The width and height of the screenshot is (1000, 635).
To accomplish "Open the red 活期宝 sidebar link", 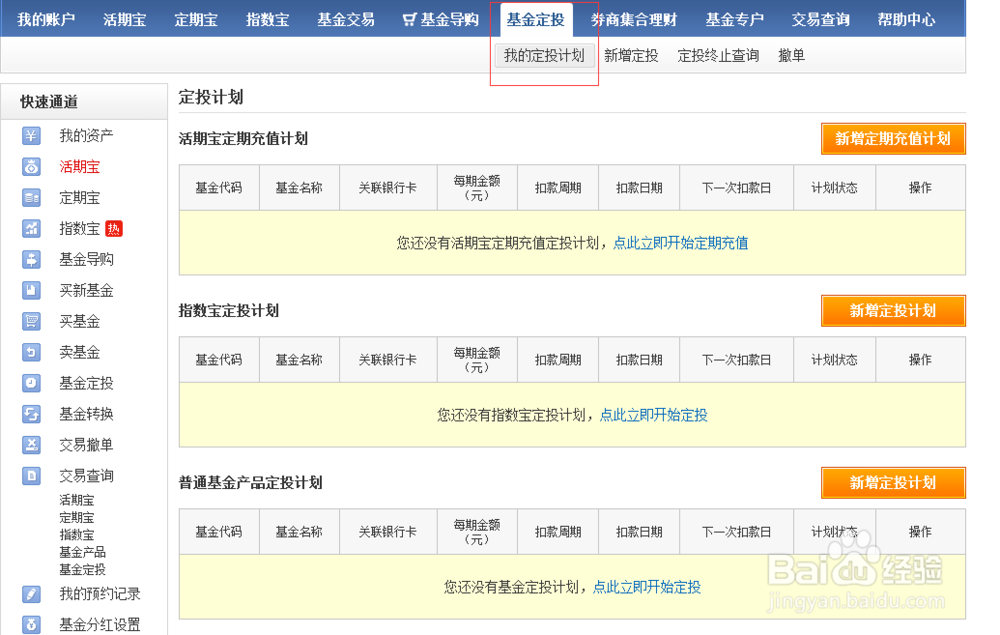I will tap(80, 166).
